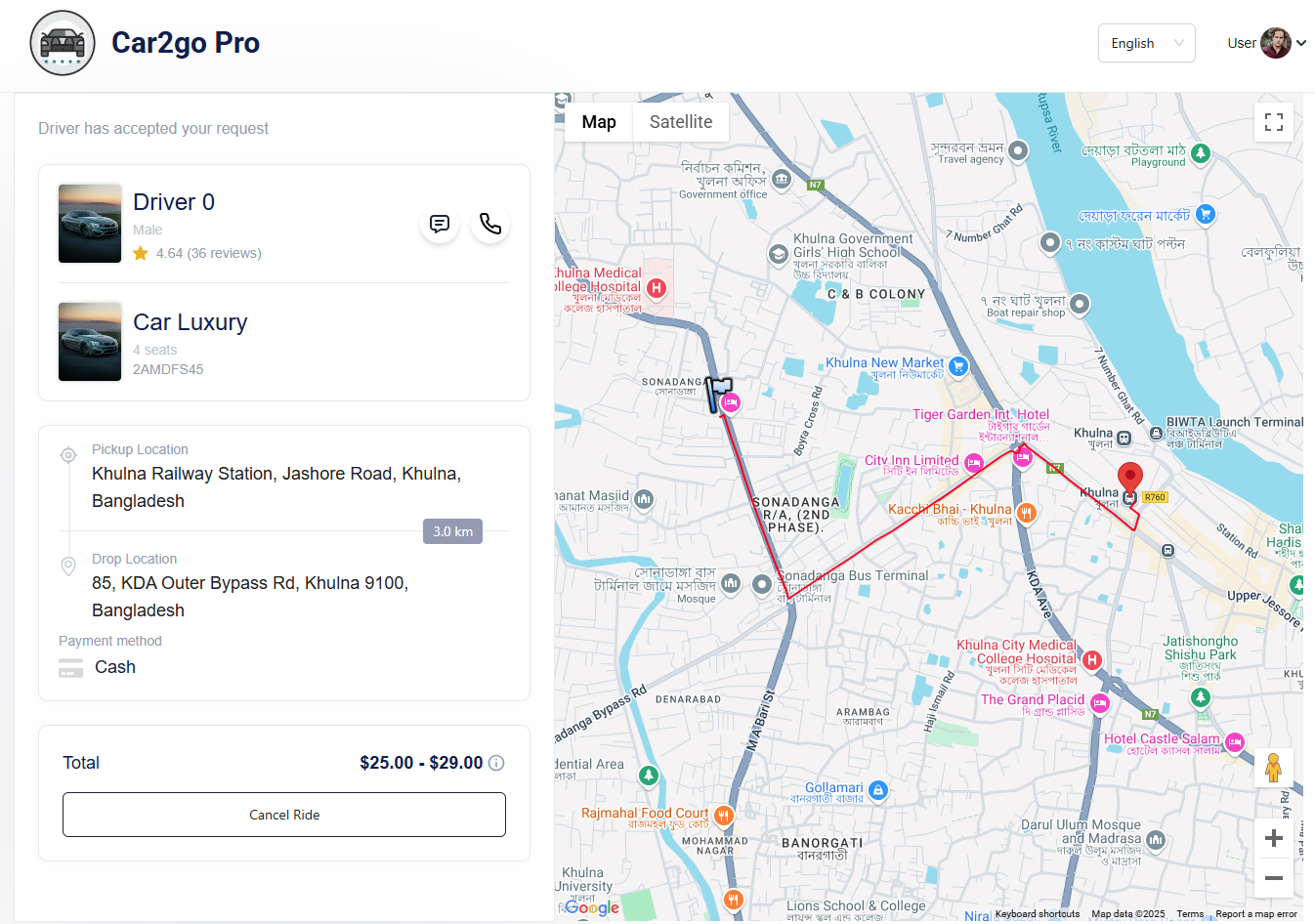
Task: Click the Cash payment method
Action: tap(115, 667)
